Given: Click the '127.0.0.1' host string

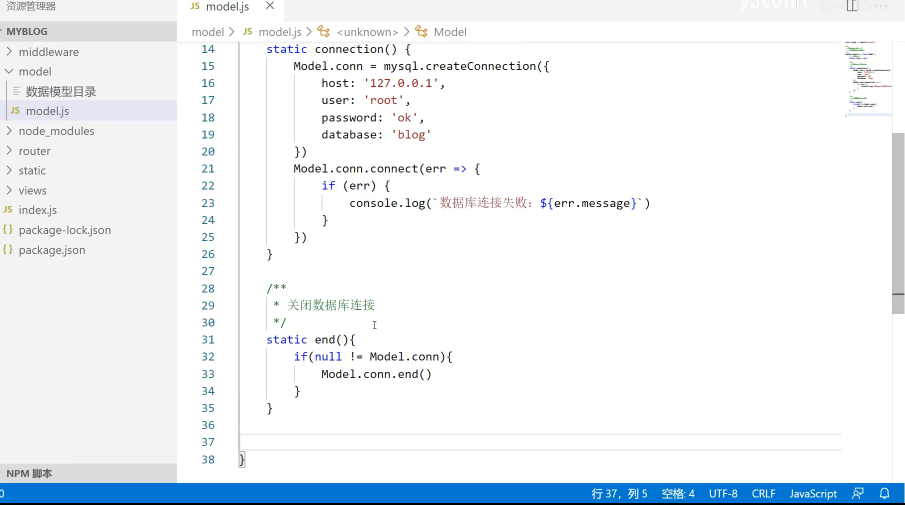Looking at the screenshot, I should [401, 83].
